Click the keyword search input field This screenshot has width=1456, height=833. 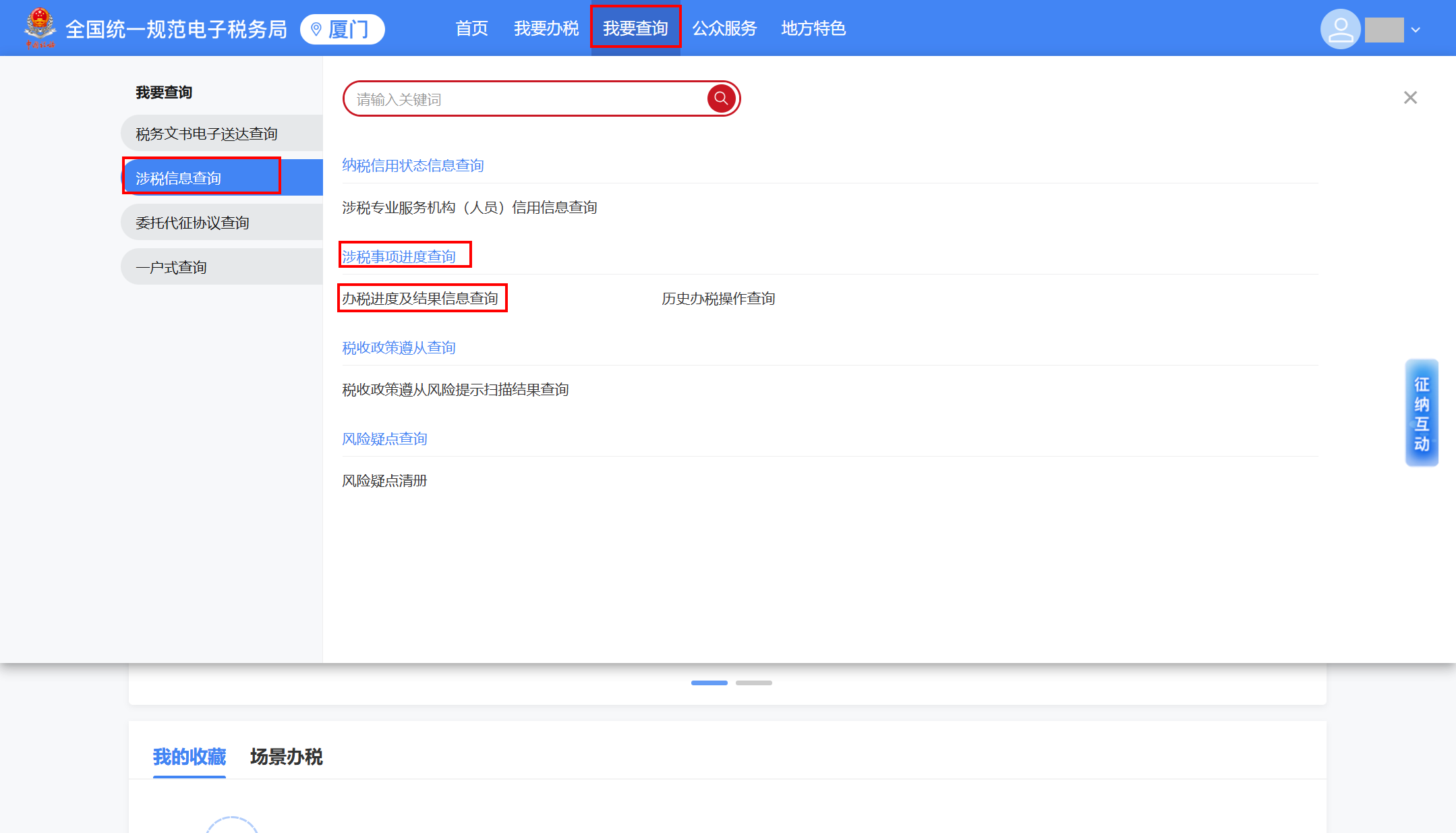pos(526,99)
